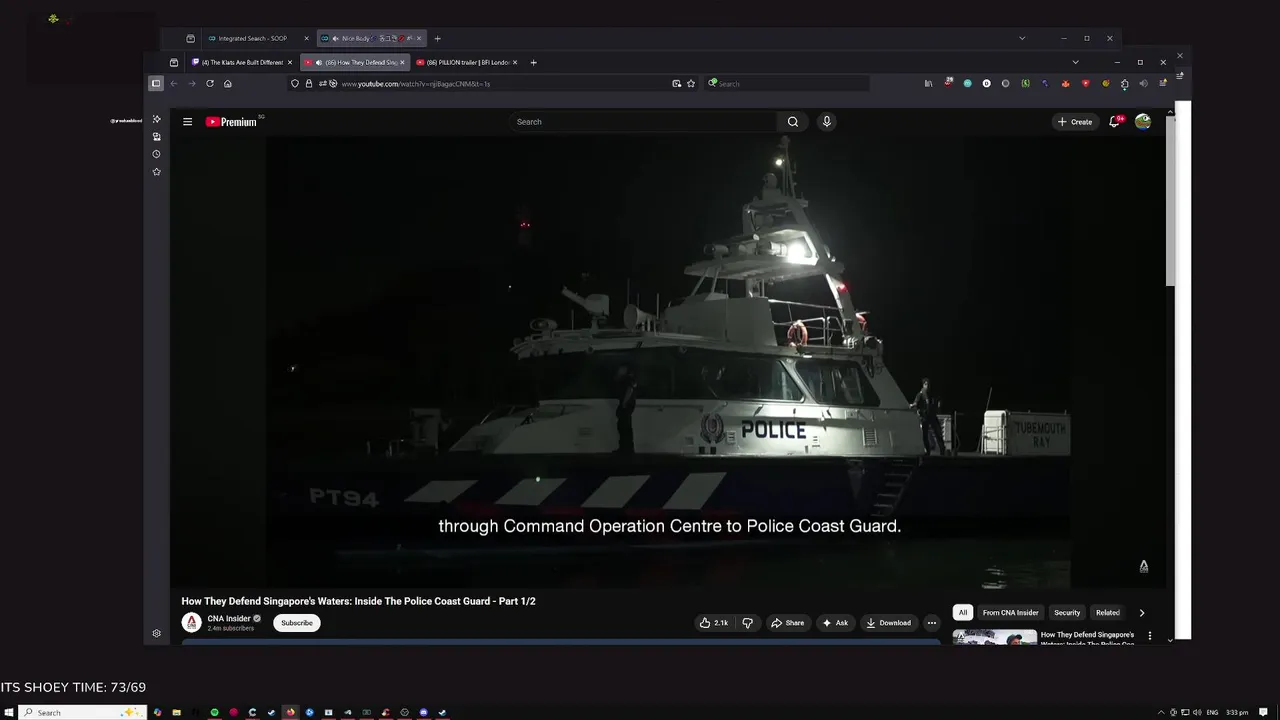
Task: Click the video player area
Action: 669,362
